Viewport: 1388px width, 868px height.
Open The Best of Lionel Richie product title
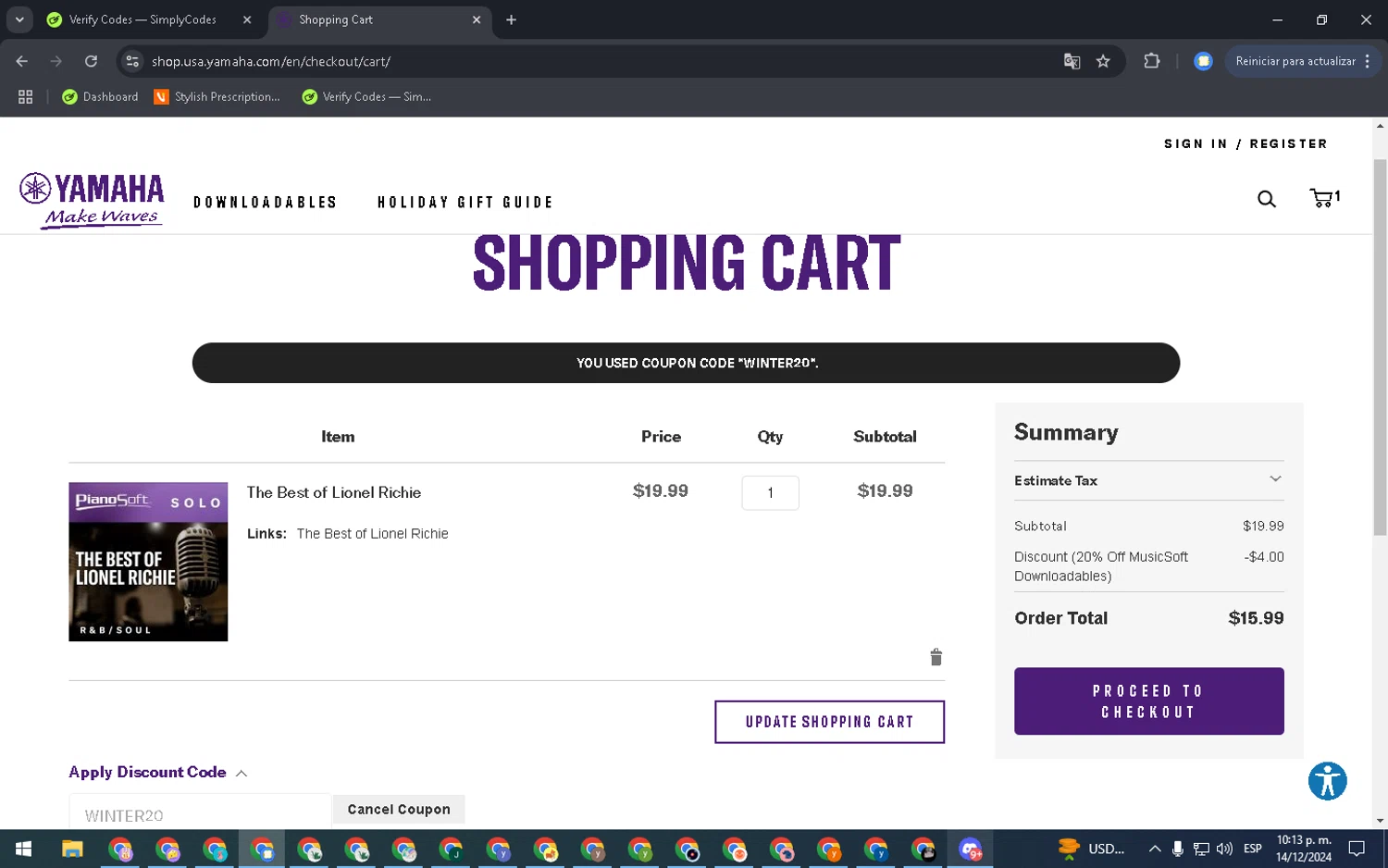(x=334, y=492)
